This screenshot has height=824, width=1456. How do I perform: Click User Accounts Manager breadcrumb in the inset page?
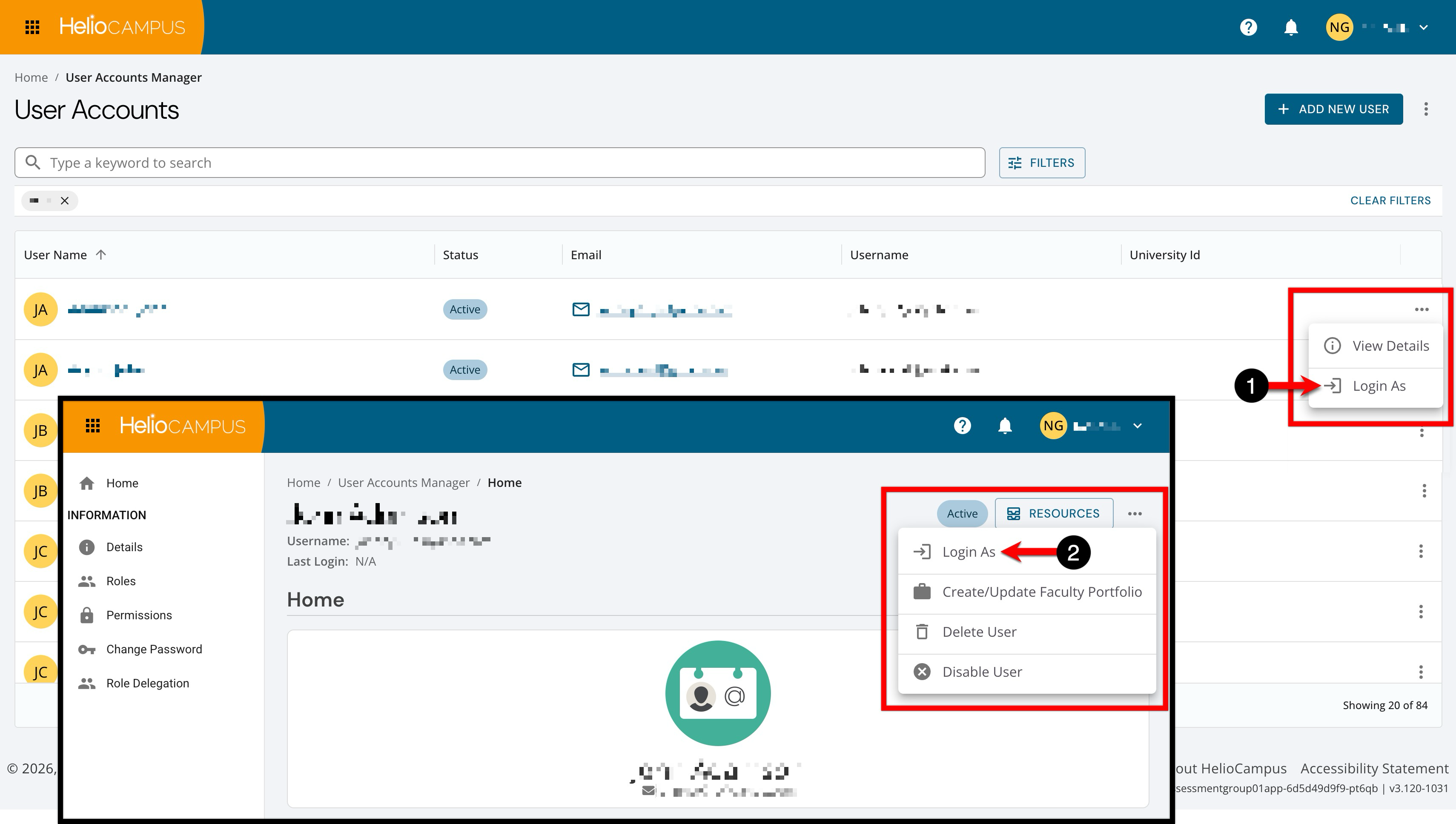[x=404, y=483]
